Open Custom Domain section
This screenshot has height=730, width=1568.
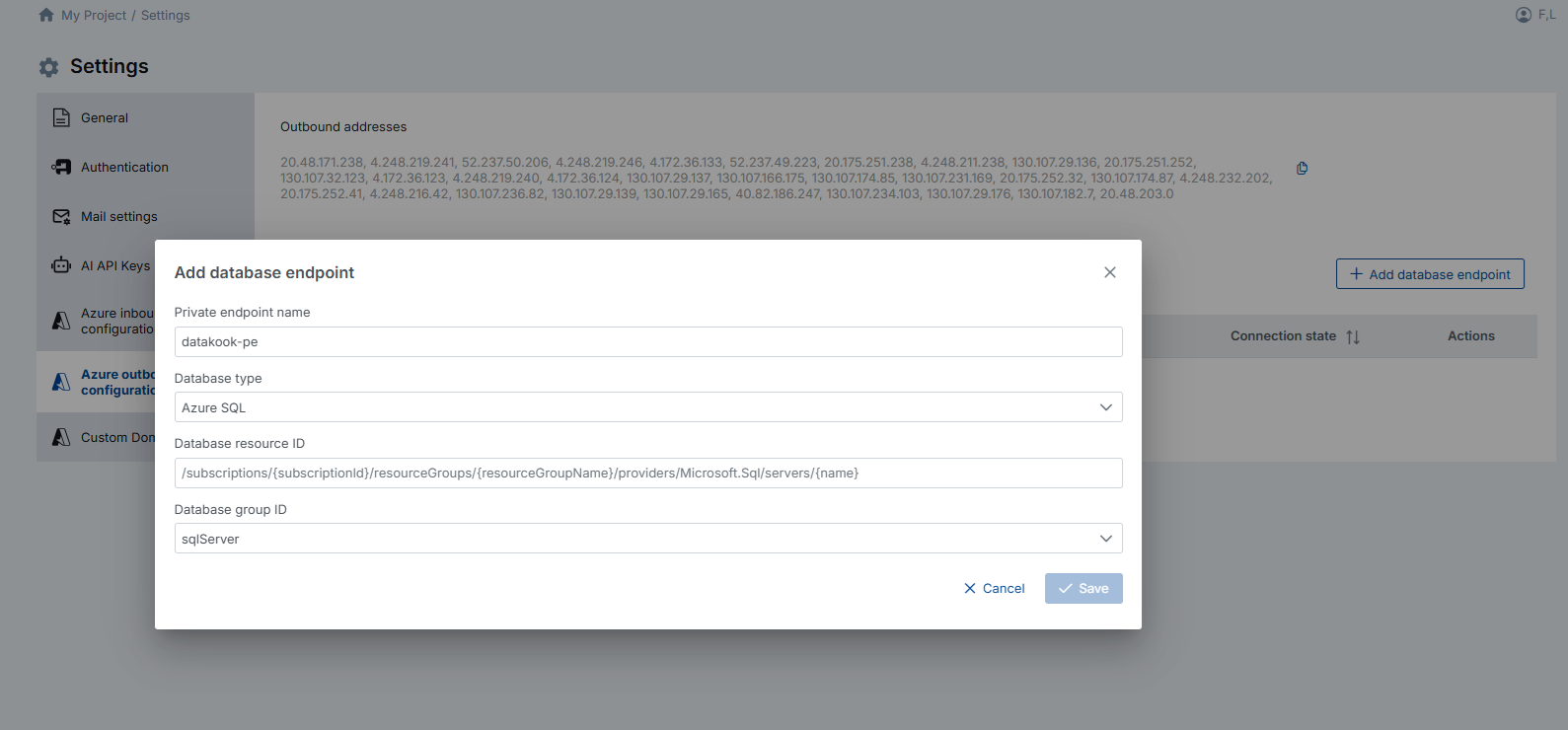(96, 437)
